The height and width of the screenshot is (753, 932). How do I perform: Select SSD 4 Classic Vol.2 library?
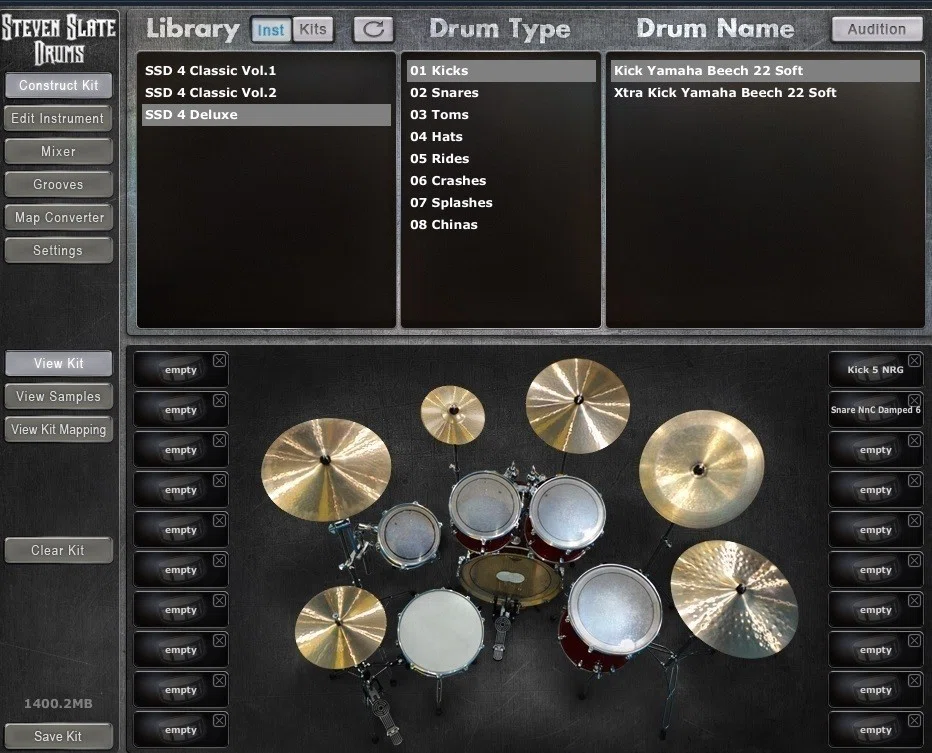coord(266,93)
